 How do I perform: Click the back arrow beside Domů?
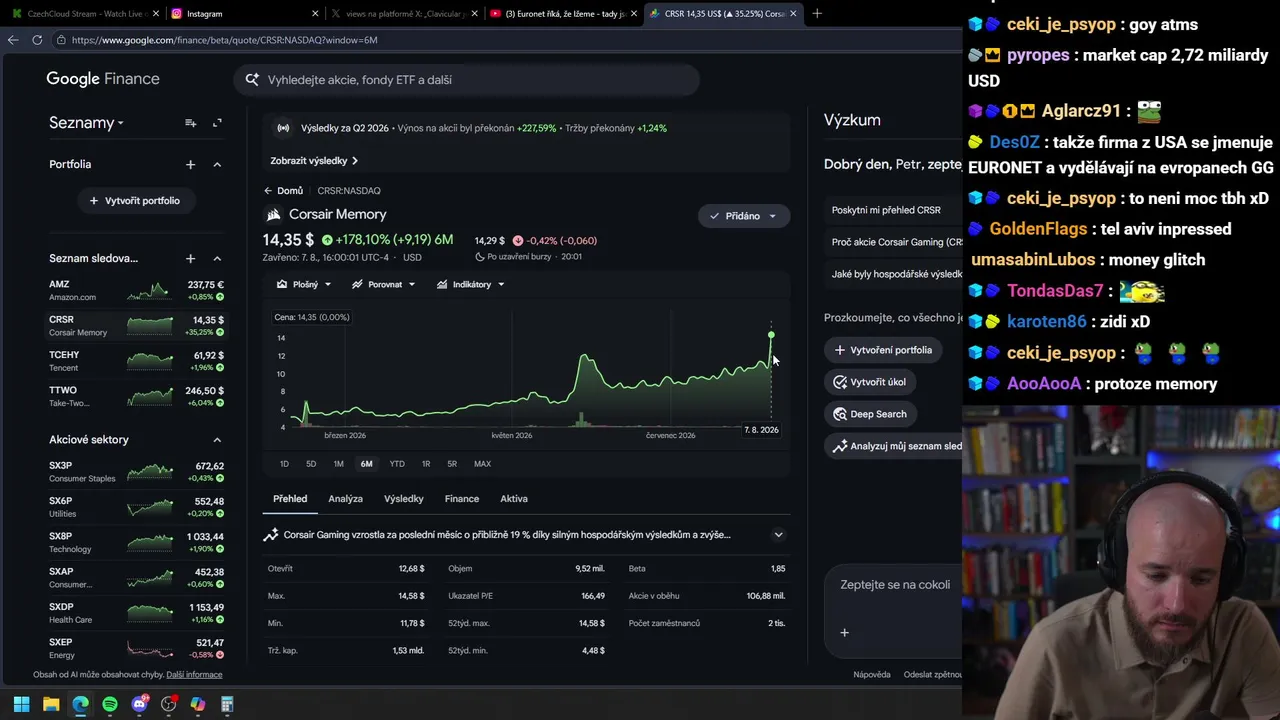[x=268, y=191]
